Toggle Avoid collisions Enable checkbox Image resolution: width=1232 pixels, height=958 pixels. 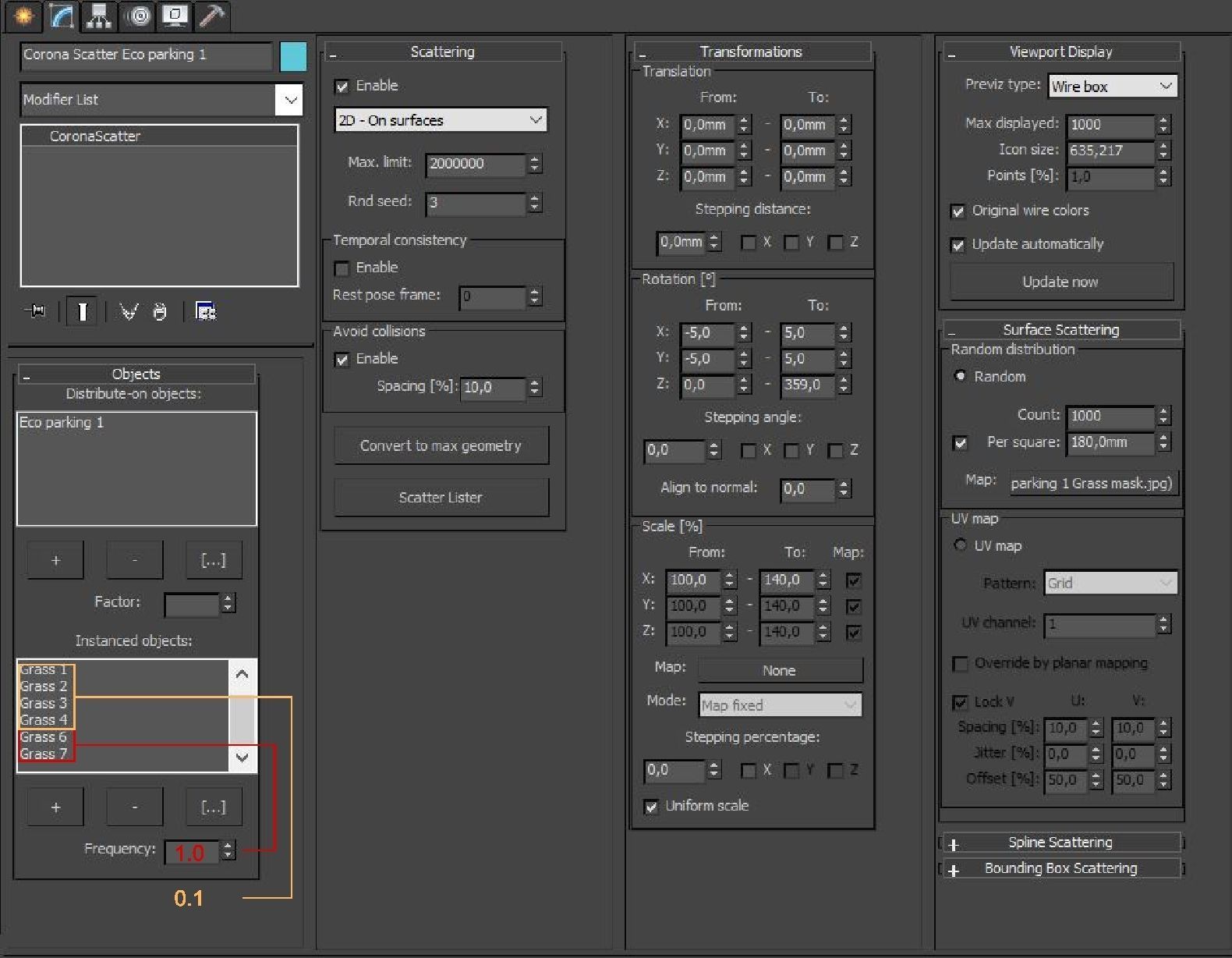point(342,360)
